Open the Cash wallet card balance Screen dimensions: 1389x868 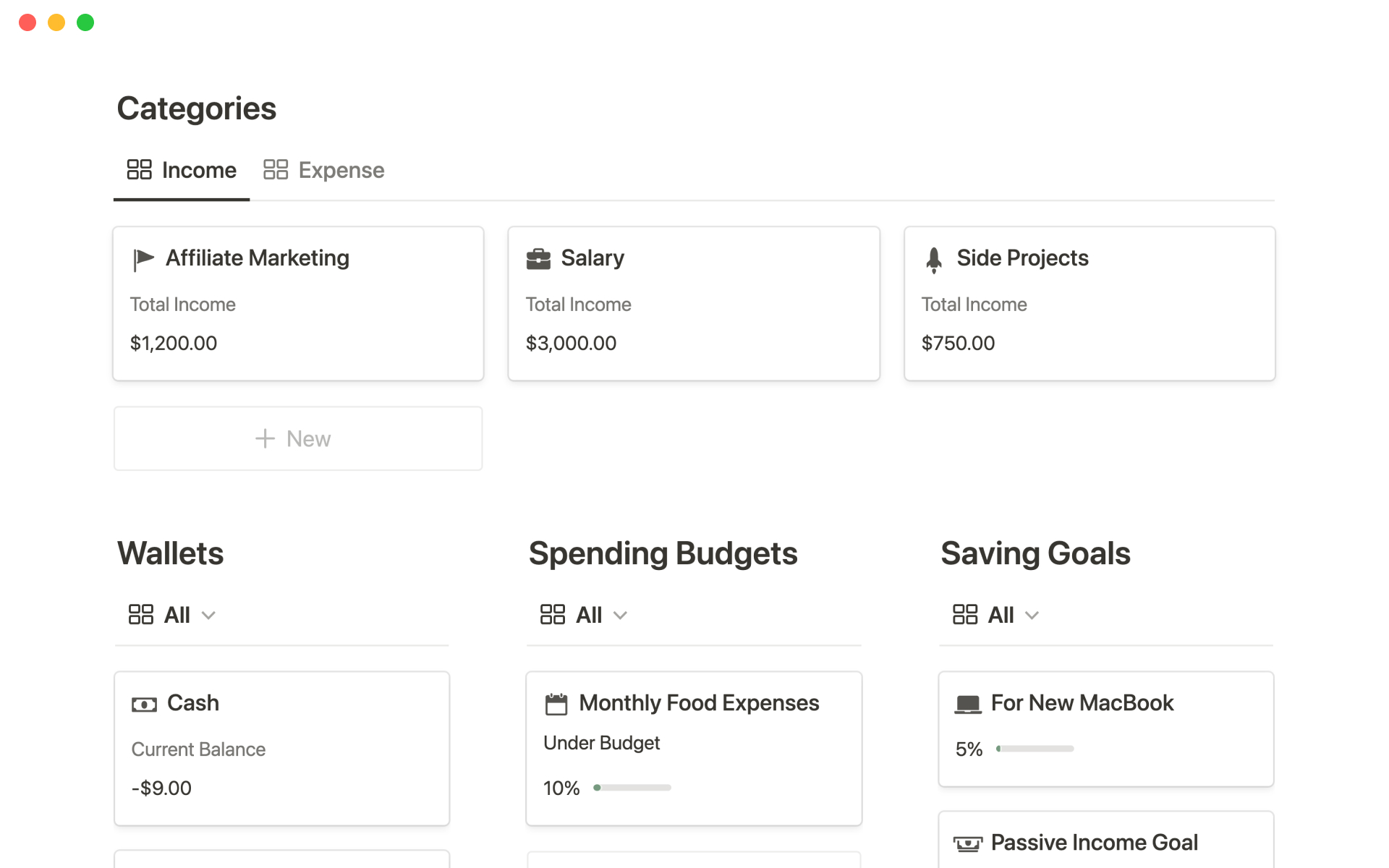click(162, 788)
